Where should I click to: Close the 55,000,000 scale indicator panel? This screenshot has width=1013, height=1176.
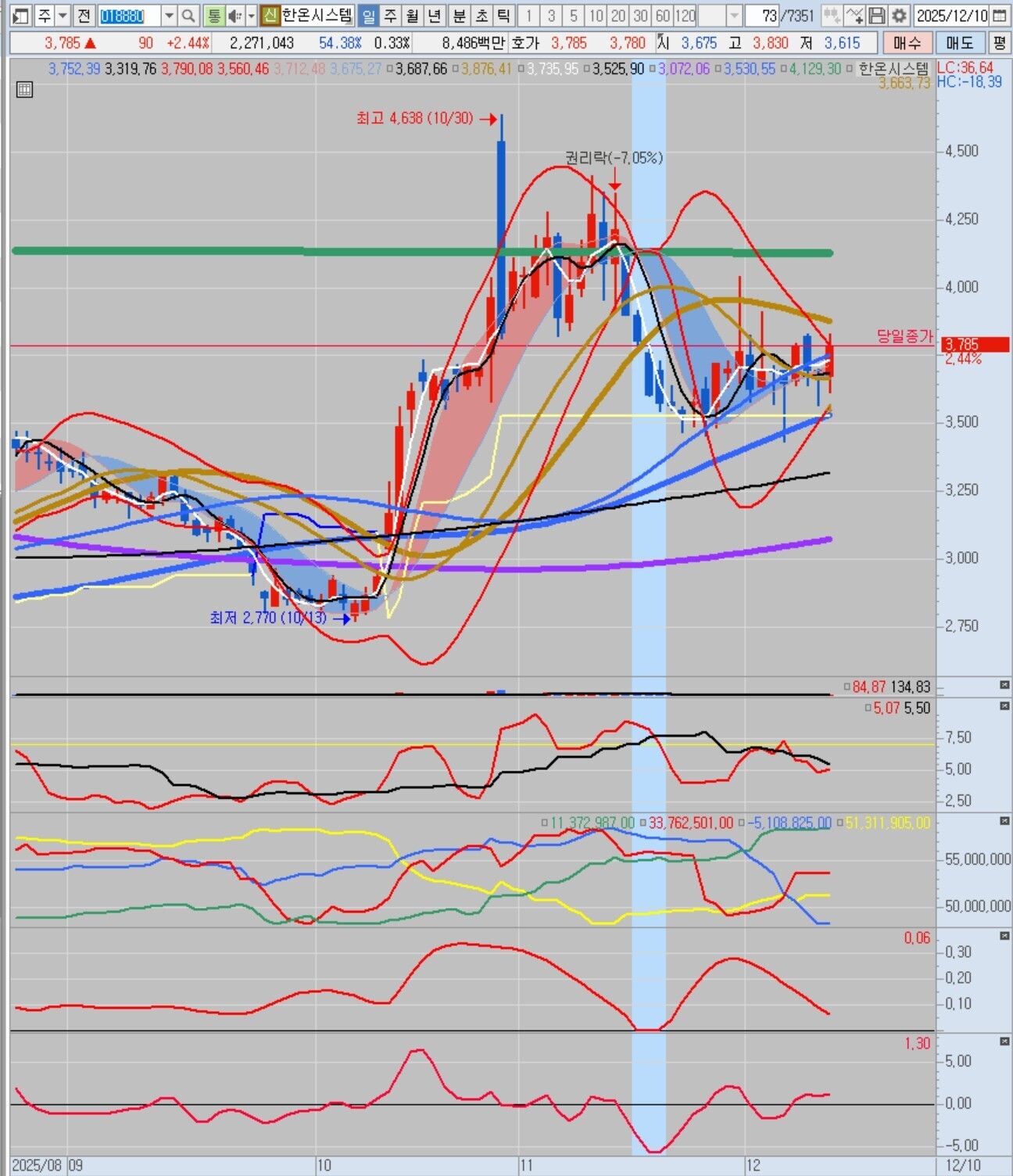coord(1004,821)
